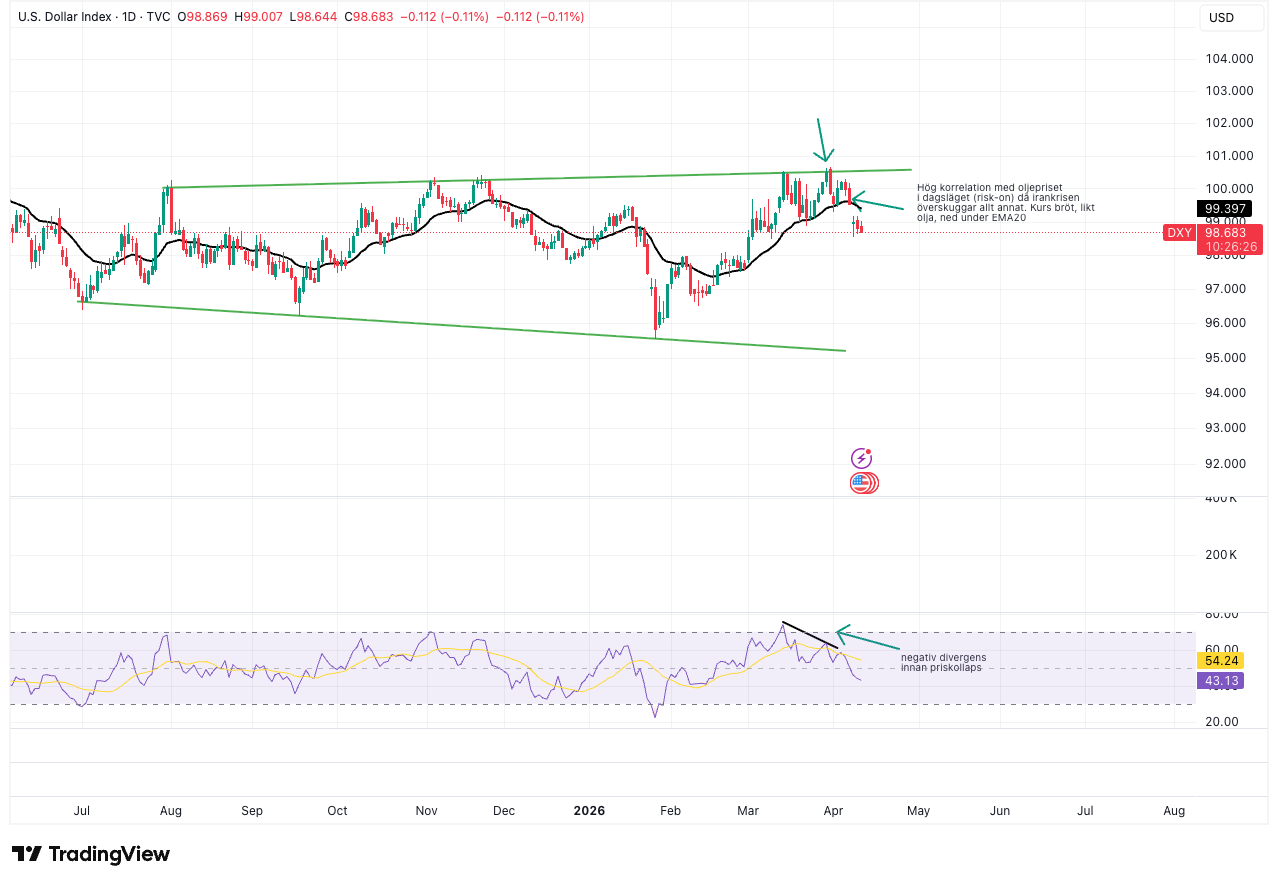
Task: Click the green arrow pointing at the EMA20 break
Action: point(877,202)
